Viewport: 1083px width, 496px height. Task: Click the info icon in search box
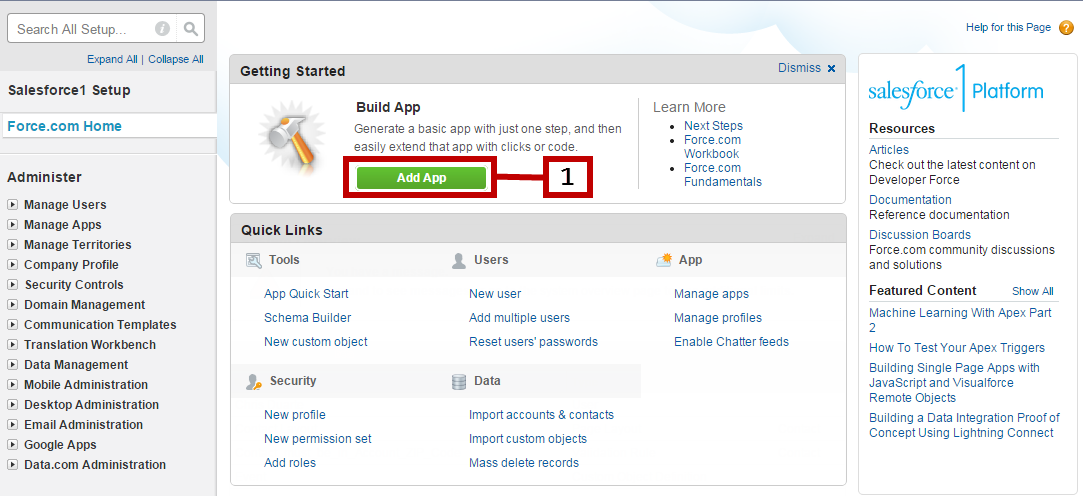(x=162, y=29)
